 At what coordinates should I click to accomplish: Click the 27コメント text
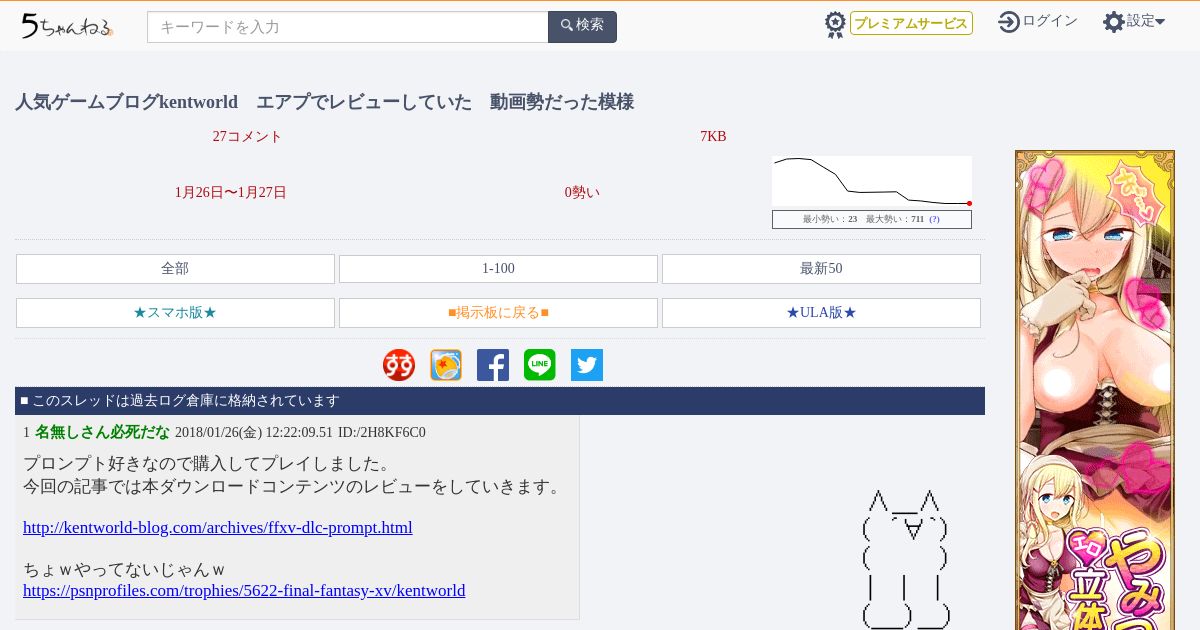click(247, 136)
